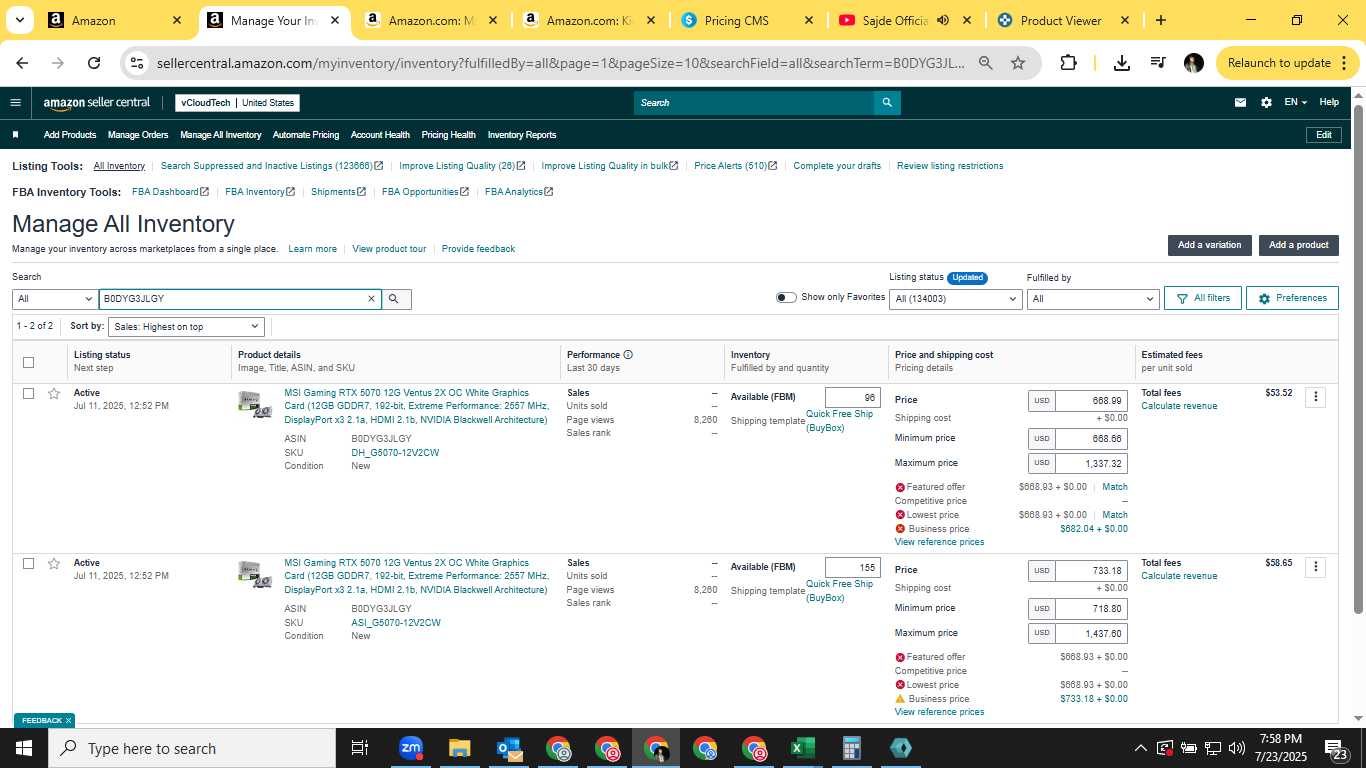Image resolution: width=1366 pixels, height=768 pixels.
Task: Open Price Alerts (510) link
Action: coord(735,166)
